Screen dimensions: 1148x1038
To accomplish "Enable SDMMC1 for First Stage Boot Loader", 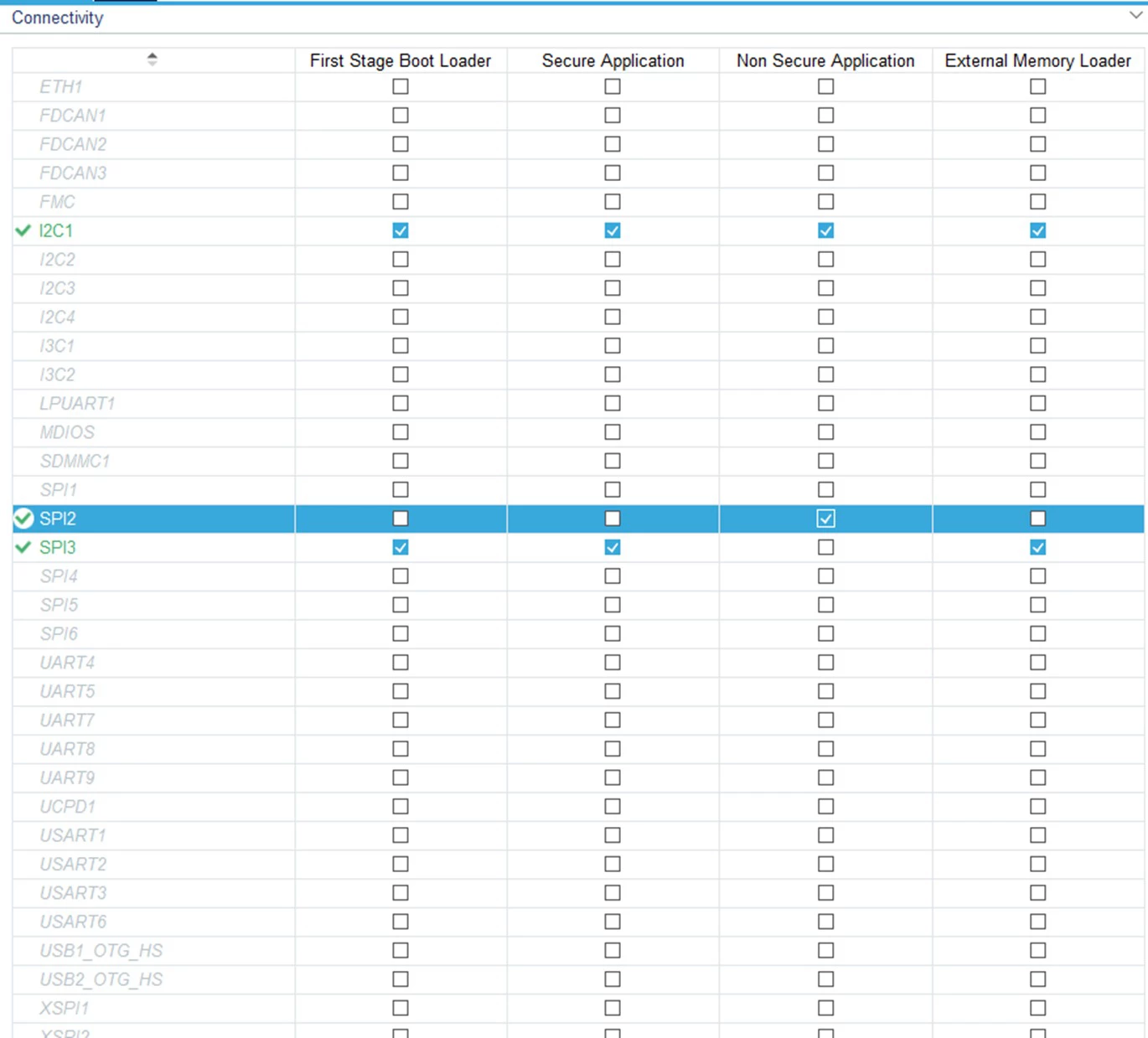I will [x=401, y=461].
